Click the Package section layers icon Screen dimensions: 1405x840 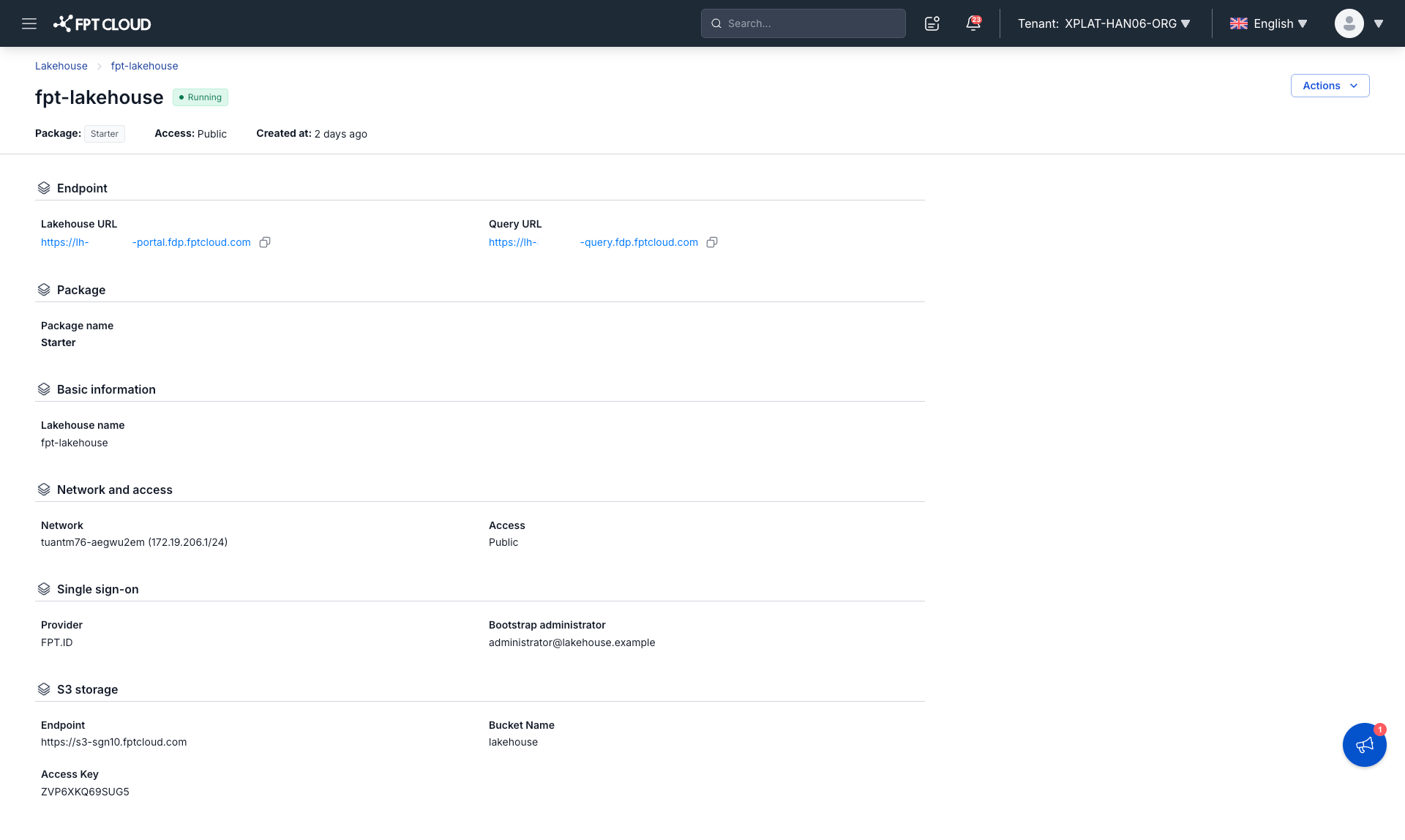coord(44,290)
